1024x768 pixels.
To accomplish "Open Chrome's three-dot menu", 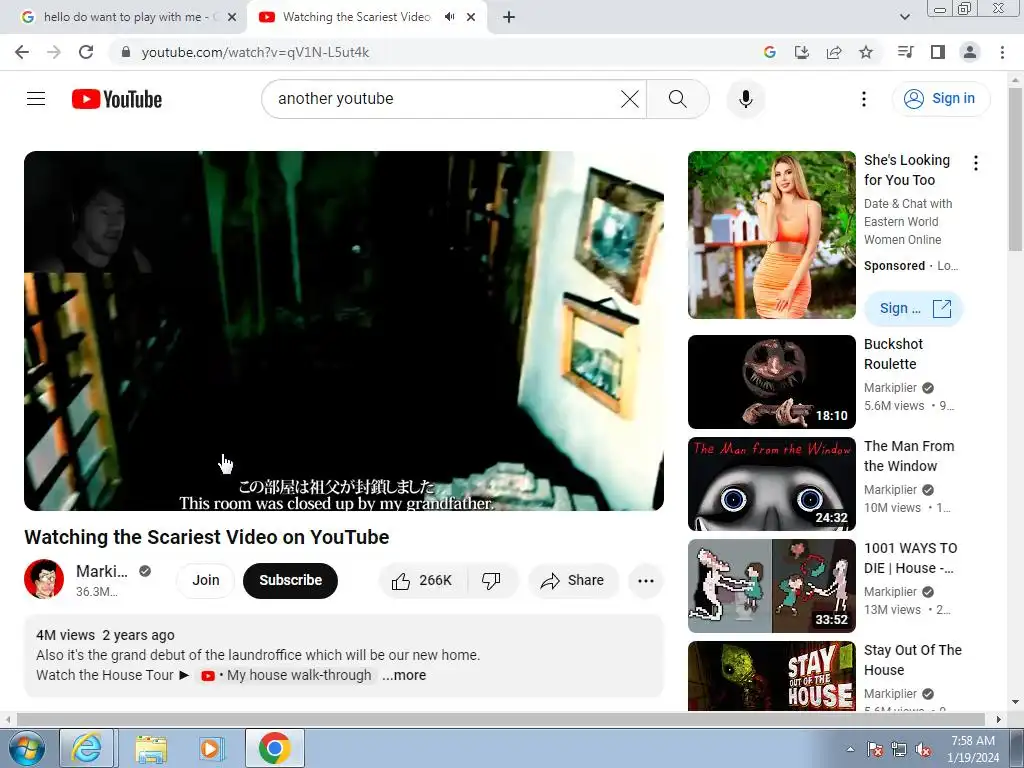I will pyautogui.click(x=1002, y=52).
